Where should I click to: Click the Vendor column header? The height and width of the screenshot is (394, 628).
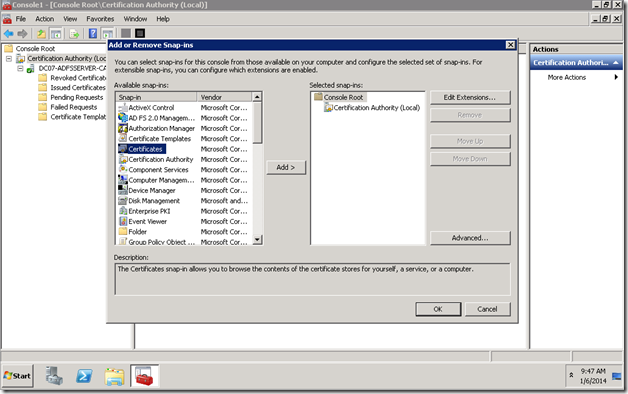224,97
